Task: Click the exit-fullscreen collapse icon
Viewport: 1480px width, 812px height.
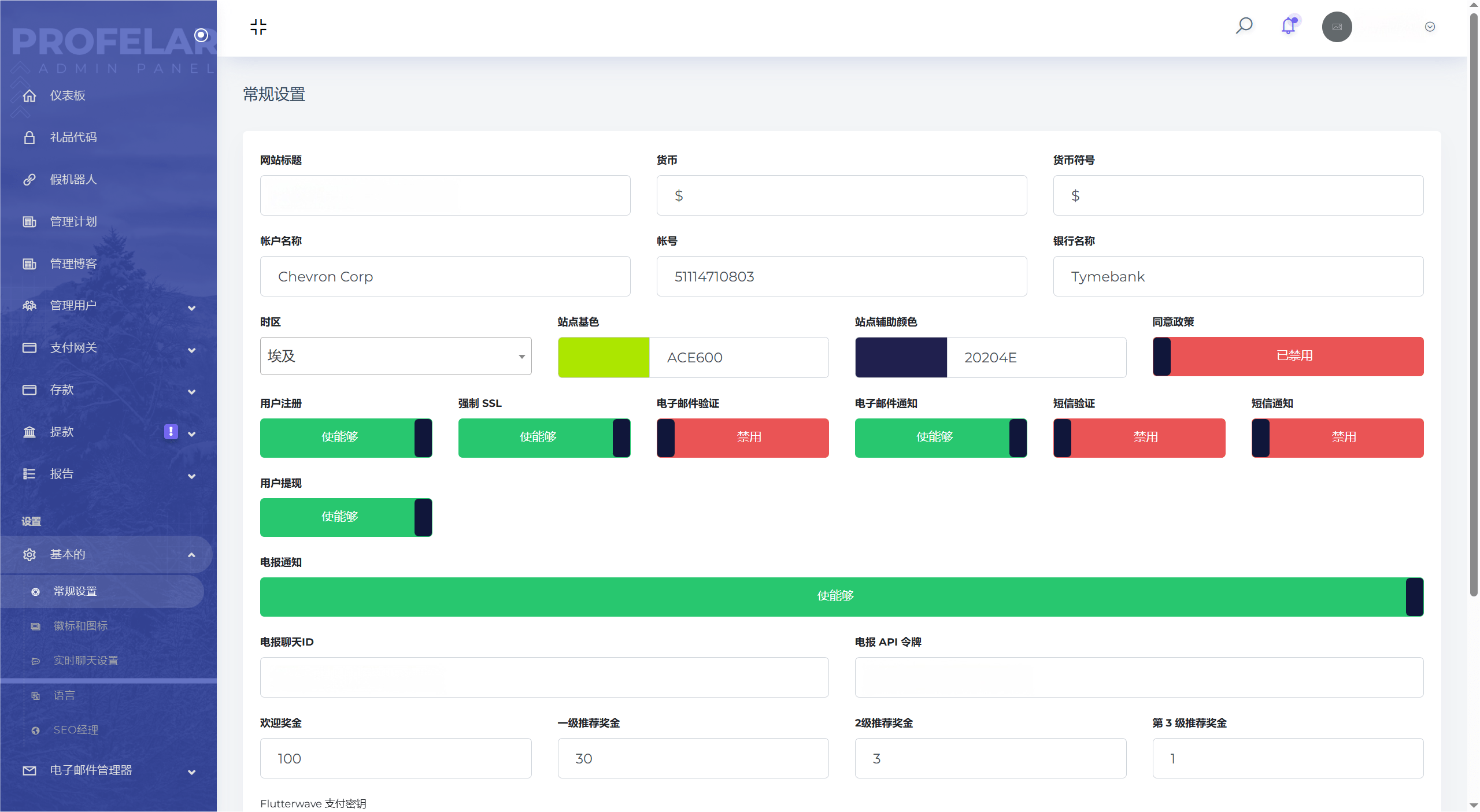Action: click(x=258, y=27)
